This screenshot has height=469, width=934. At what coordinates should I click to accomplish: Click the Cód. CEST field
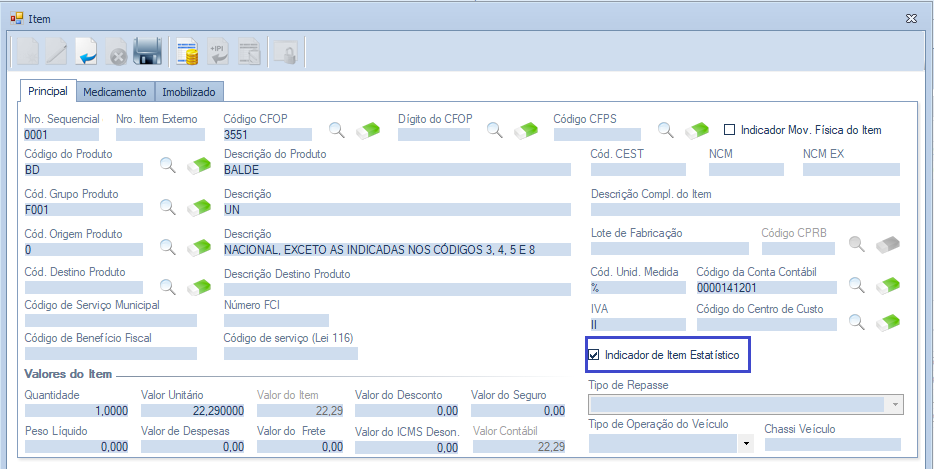(x=638, y=169)
